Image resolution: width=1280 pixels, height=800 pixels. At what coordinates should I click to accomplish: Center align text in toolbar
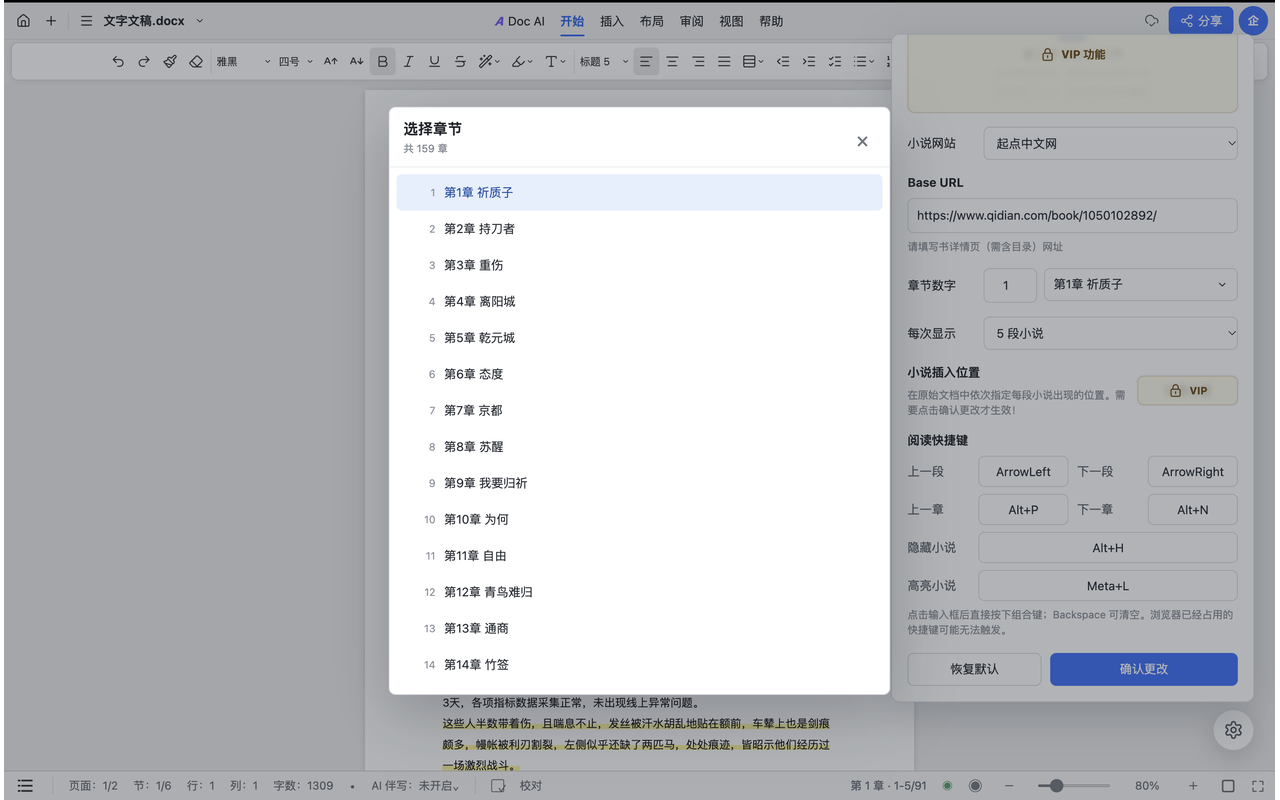[x=672, y=62]
